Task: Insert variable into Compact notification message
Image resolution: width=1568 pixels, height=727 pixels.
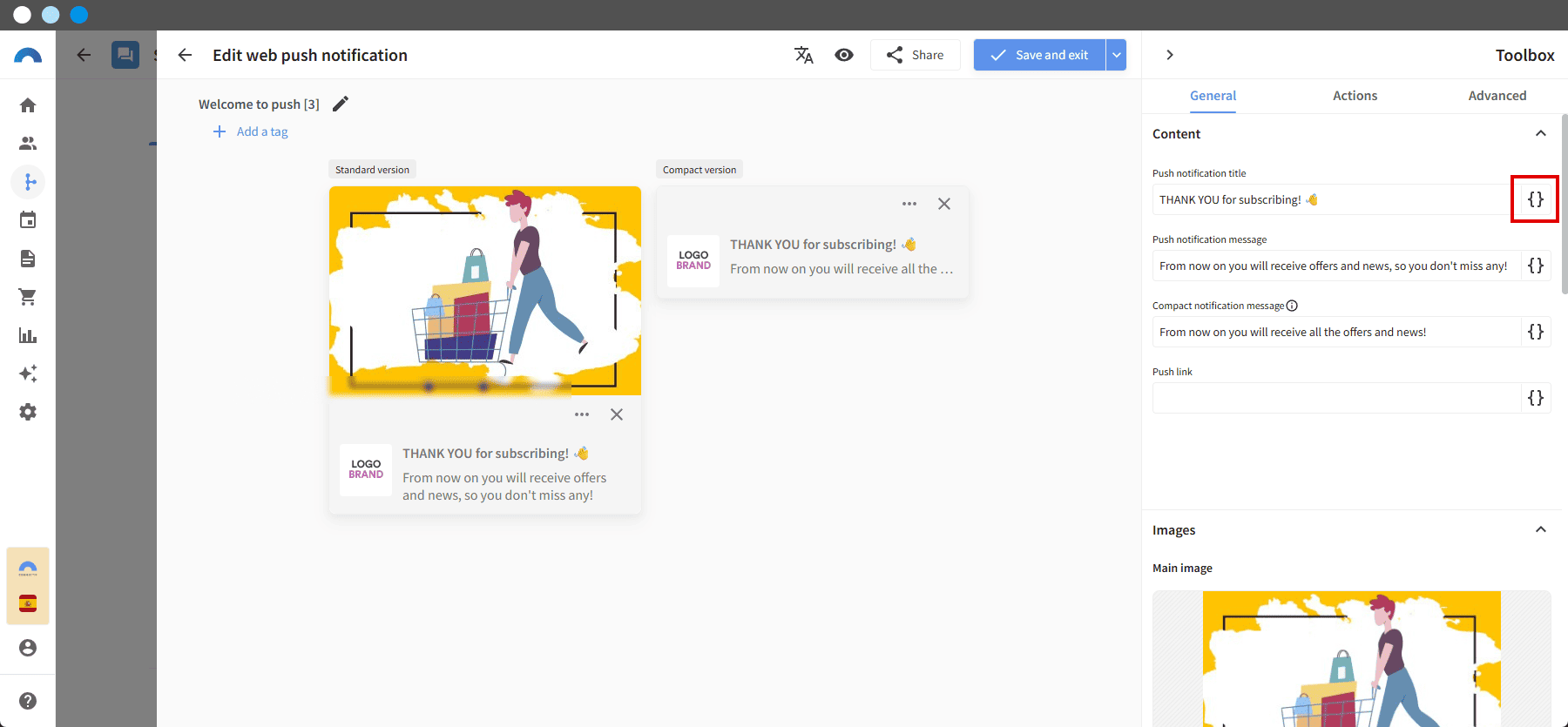Action: (x=1535, y=332)
